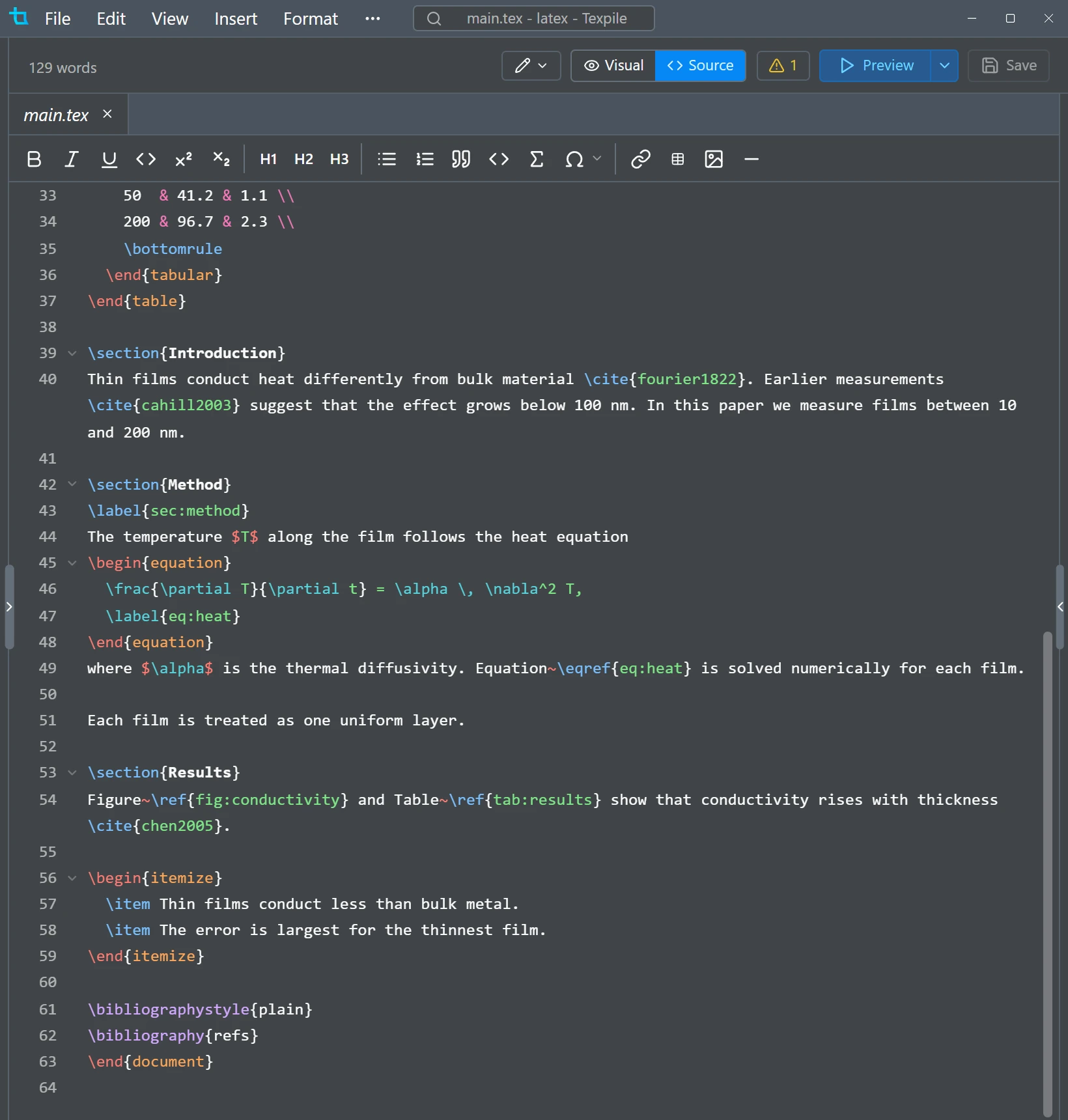Open the more menus ellipsis
This screenshot has width=1068, height=1120.
pyautogui.click(x=372, y=18)
